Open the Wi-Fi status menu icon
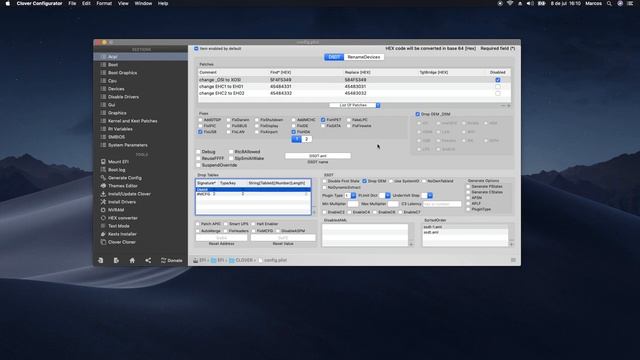The width and height of the screenshot is (640, 360). 510,3
